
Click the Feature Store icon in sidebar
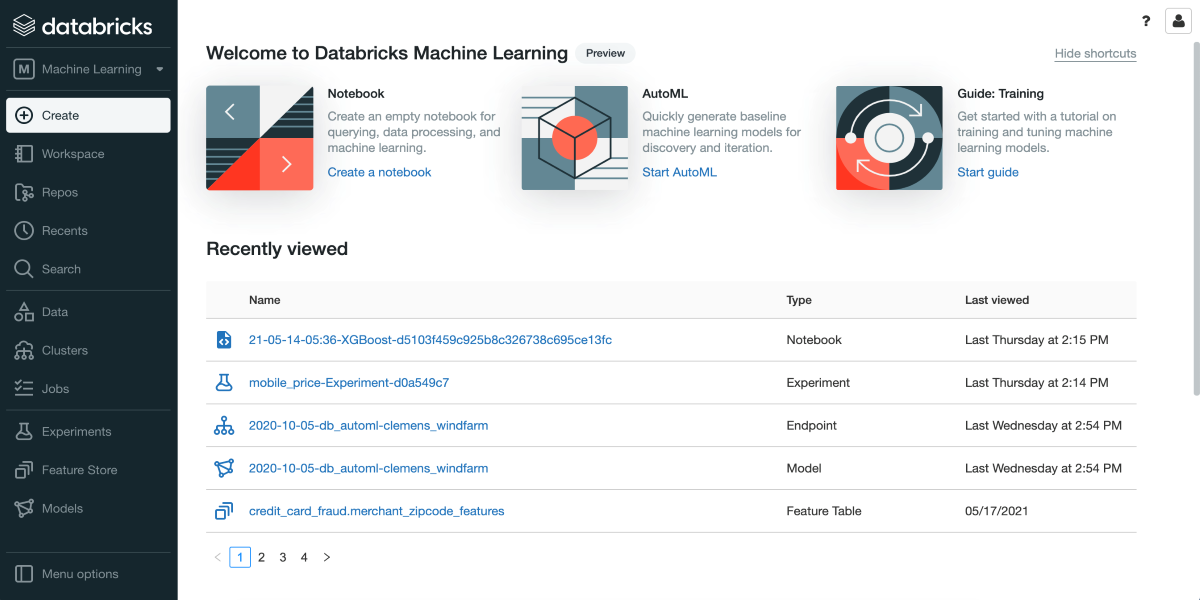point(24,470)
